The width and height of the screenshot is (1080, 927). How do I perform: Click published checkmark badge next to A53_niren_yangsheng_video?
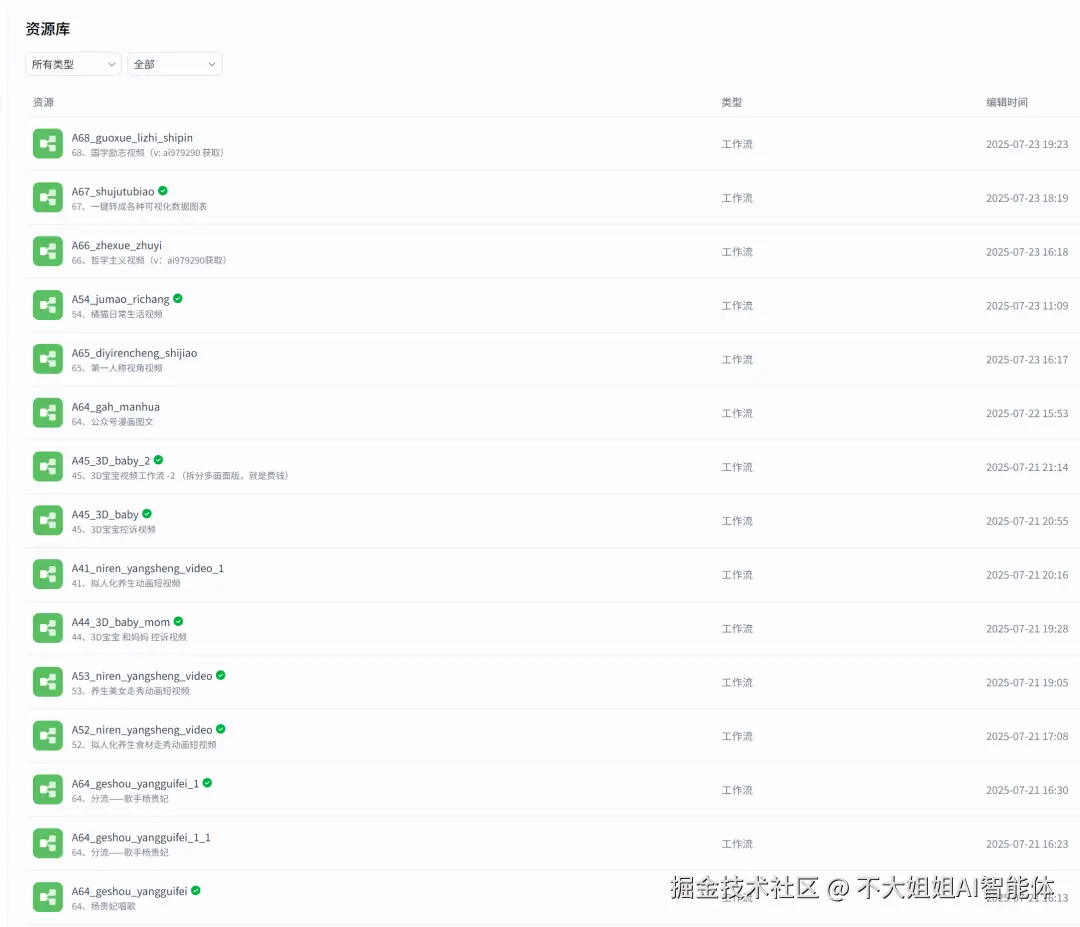220,675
